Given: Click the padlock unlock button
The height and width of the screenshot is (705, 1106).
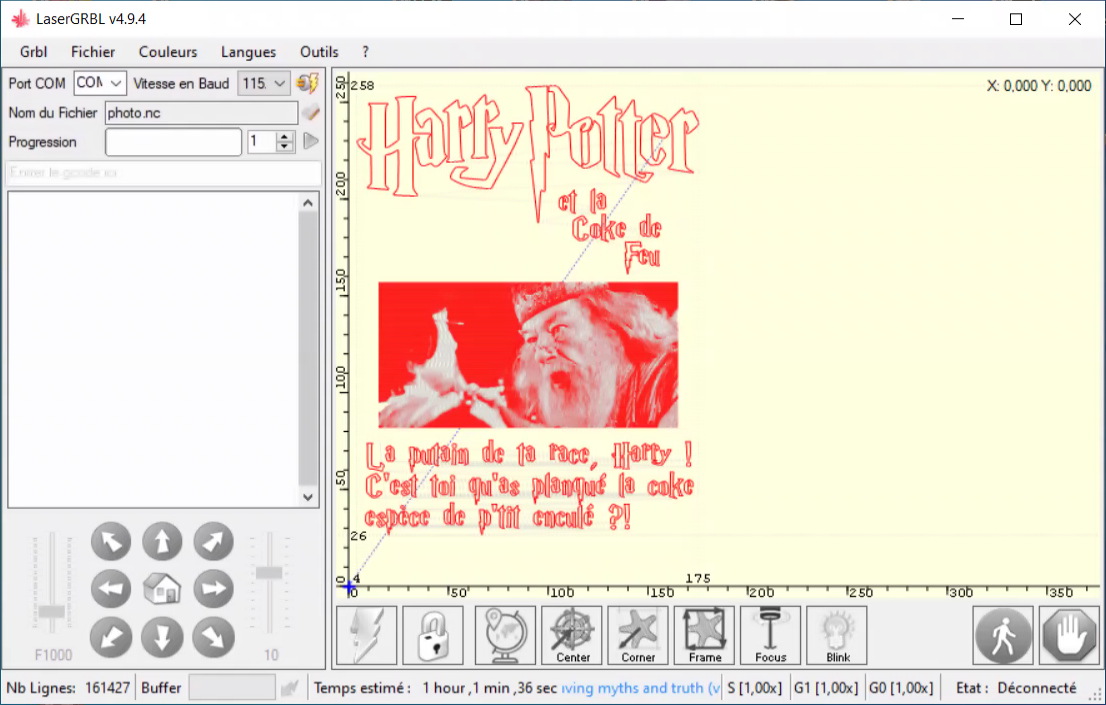Looking at the screenshot, I should pos(433,635).
